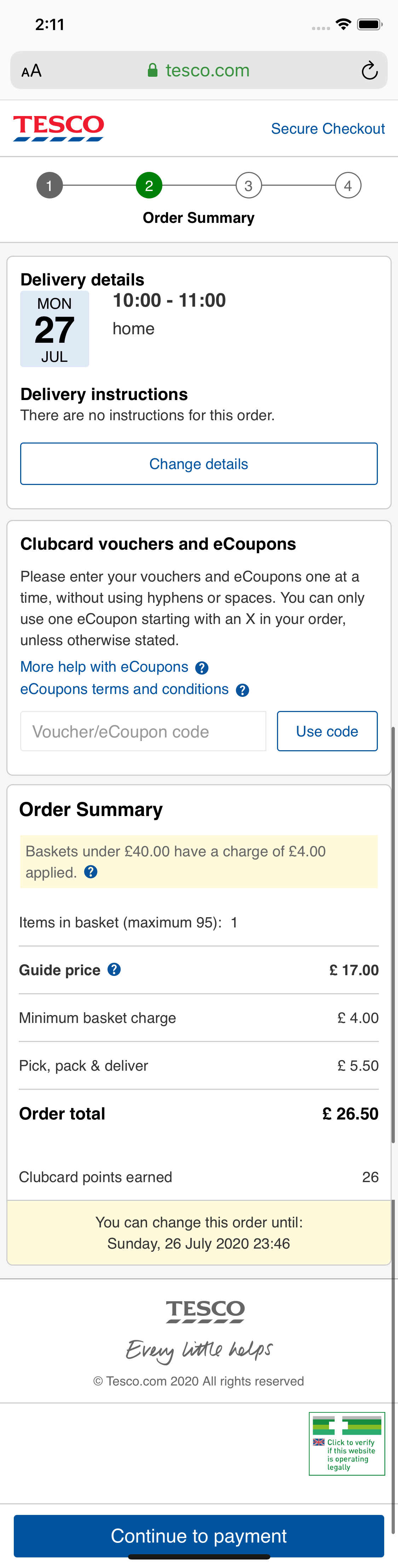
Task: Select checkout step 1 circle
Action: 49,186
